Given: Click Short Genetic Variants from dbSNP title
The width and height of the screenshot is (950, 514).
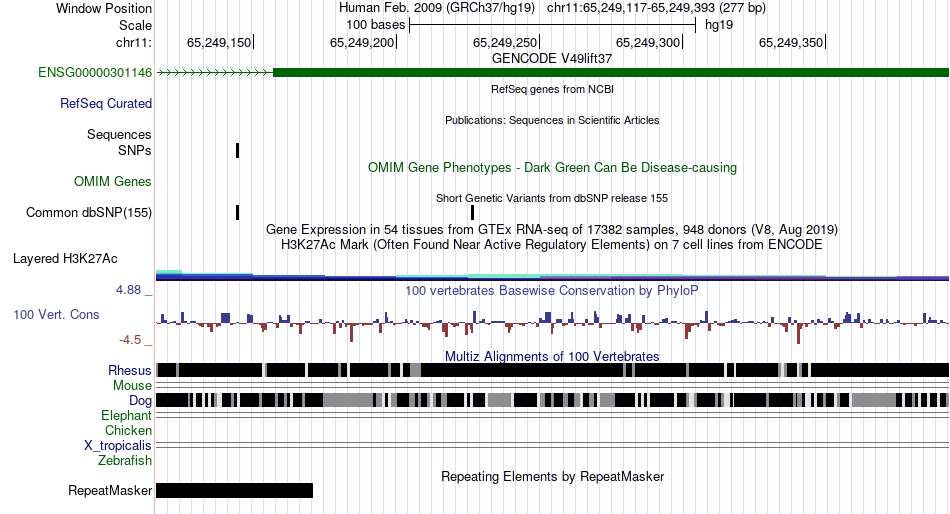Looking at the screenshot, I should [552, 198].
